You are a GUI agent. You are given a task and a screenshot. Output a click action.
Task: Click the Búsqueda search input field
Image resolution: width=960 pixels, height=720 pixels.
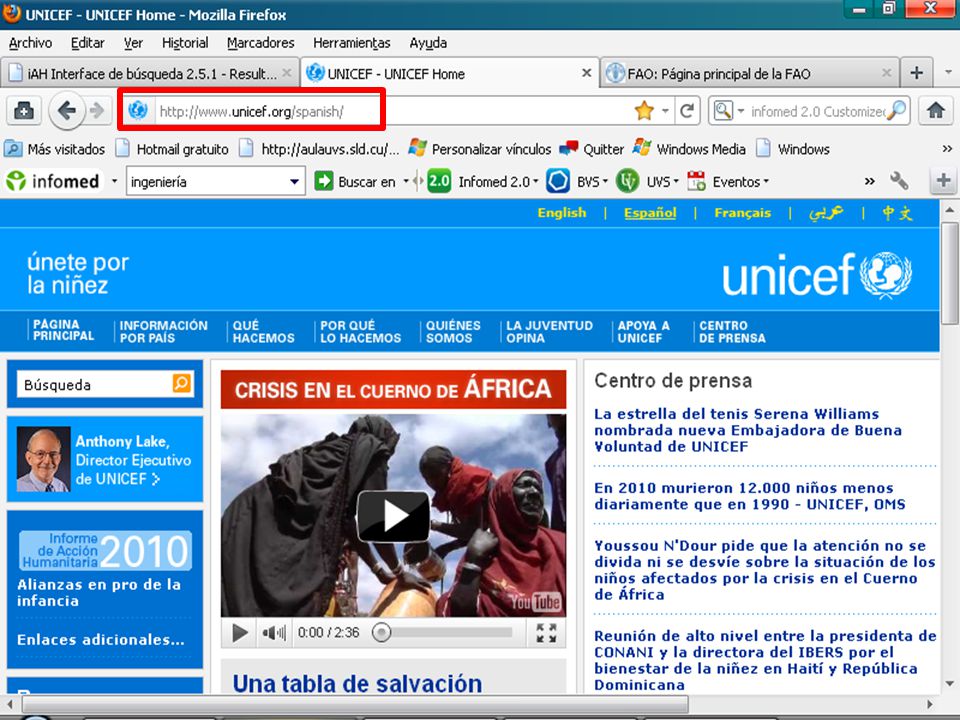pos(96,384)
